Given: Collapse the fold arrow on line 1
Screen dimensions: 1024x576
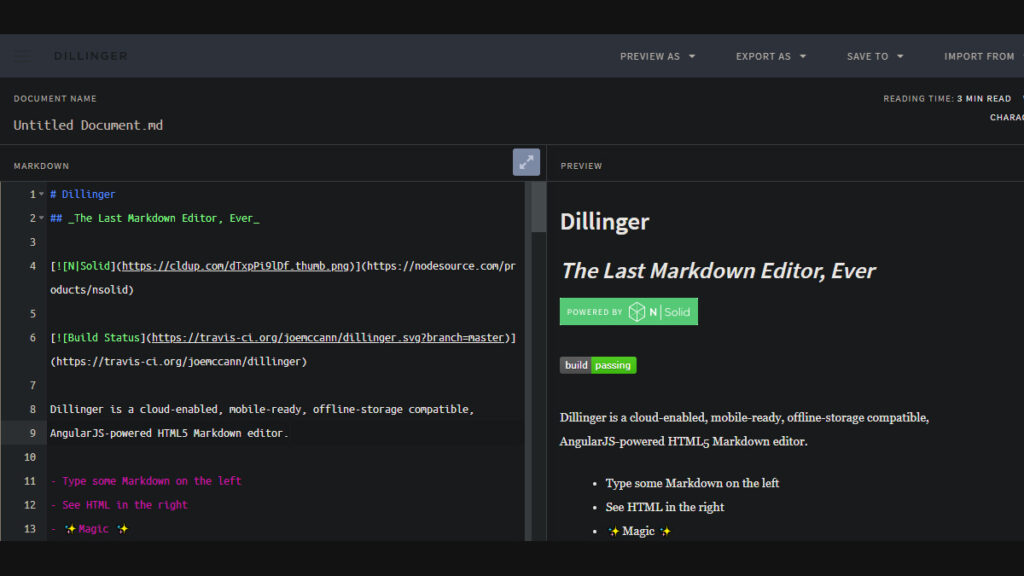Looking at the screenshot, I should (41, 194).
